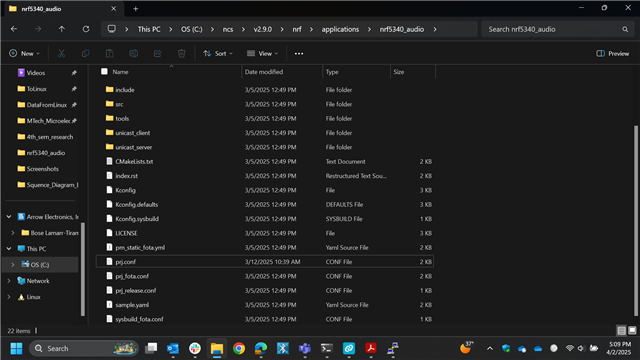Click the This PC breadcrumb
The image size is (640, 360).
[149, 29]
